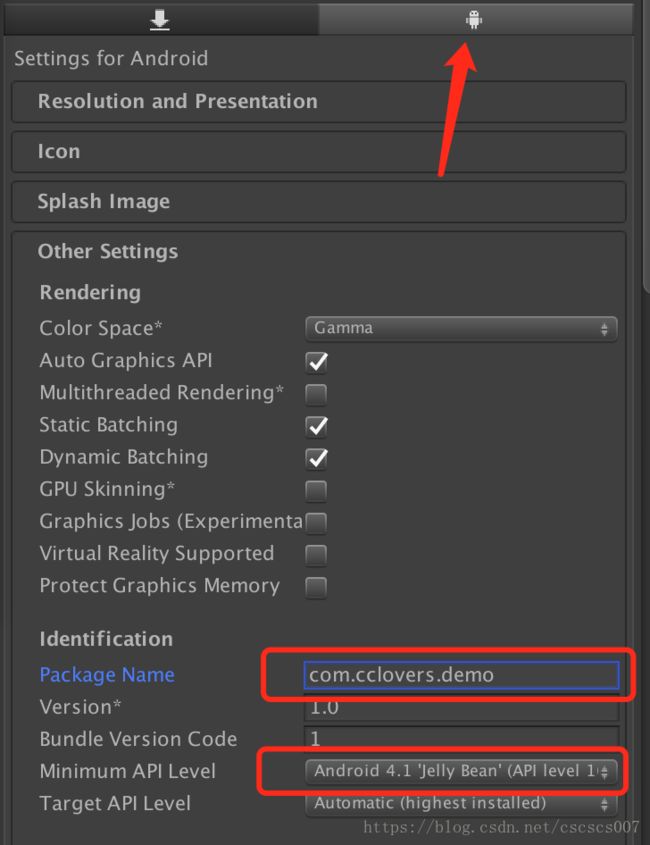650x845 pixels.
Task: Enable Virtual Reality Supported
Action: coord(316,555)
